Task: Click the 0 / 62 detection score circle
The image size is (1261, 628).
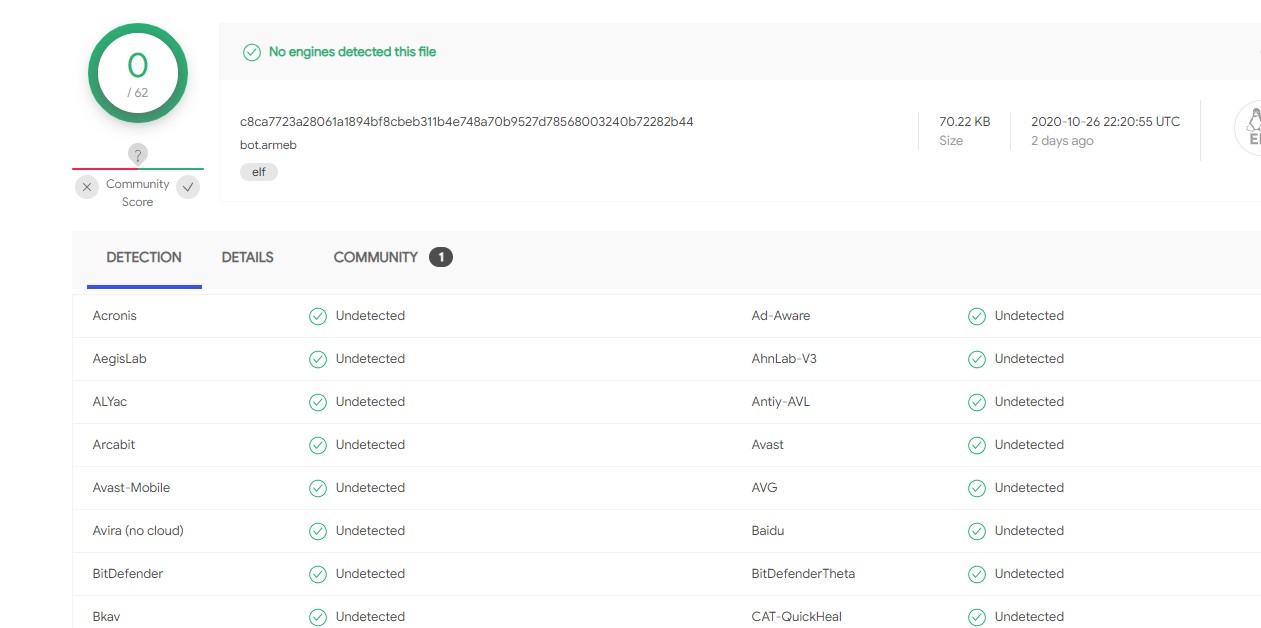Action: (x=138, y=73)
